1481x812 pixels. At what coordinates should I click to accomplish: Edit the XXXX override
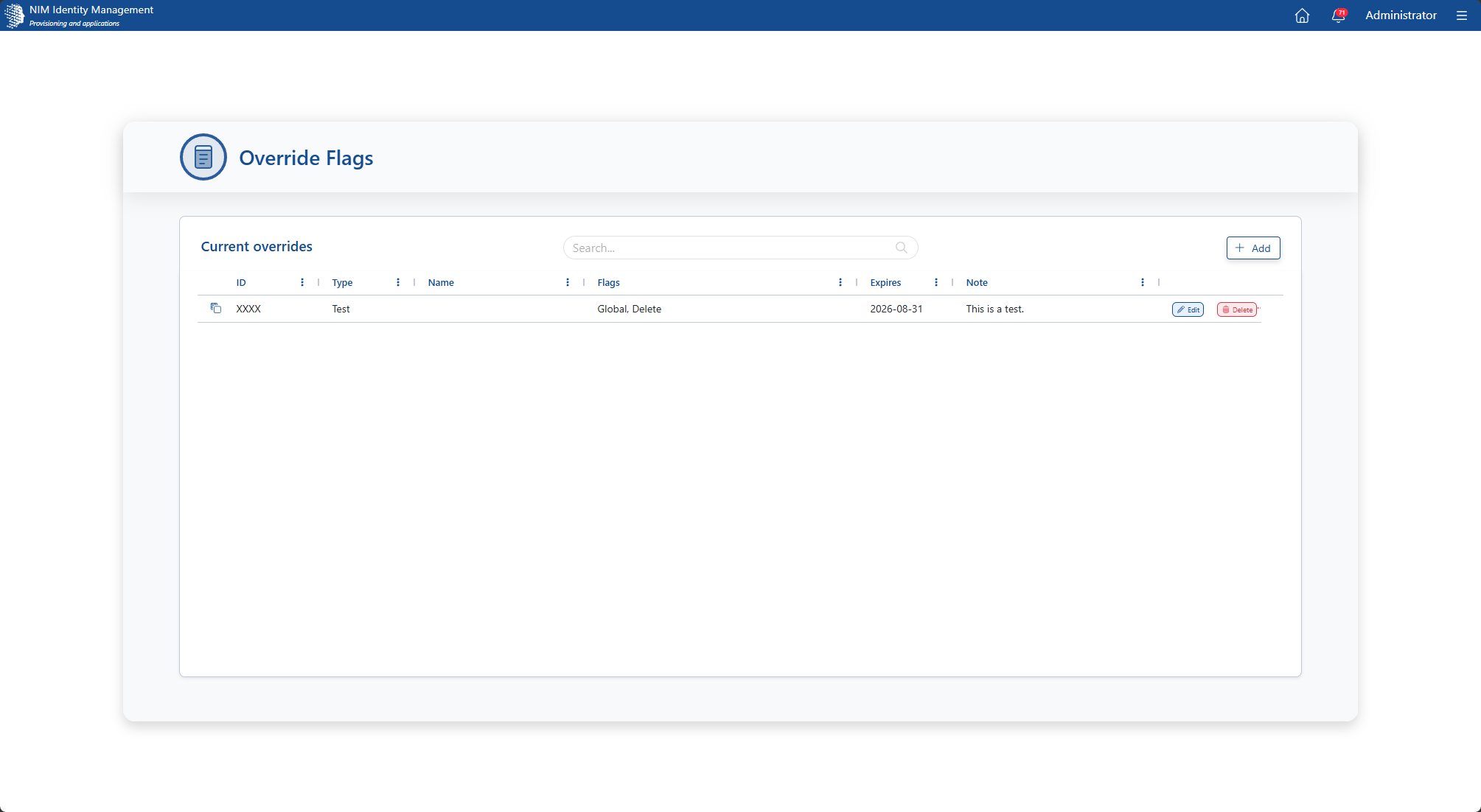(1188, 309)
